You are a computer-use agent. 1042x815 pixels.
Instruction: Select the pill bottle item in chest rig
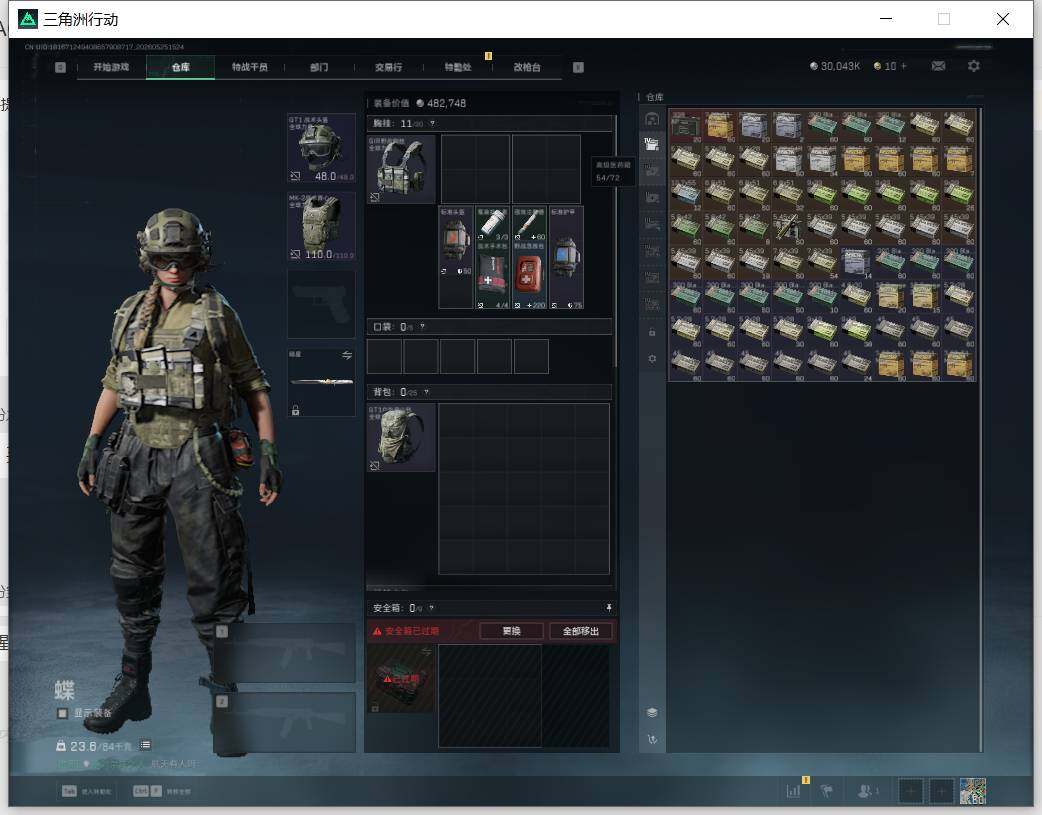coord(492,224)
